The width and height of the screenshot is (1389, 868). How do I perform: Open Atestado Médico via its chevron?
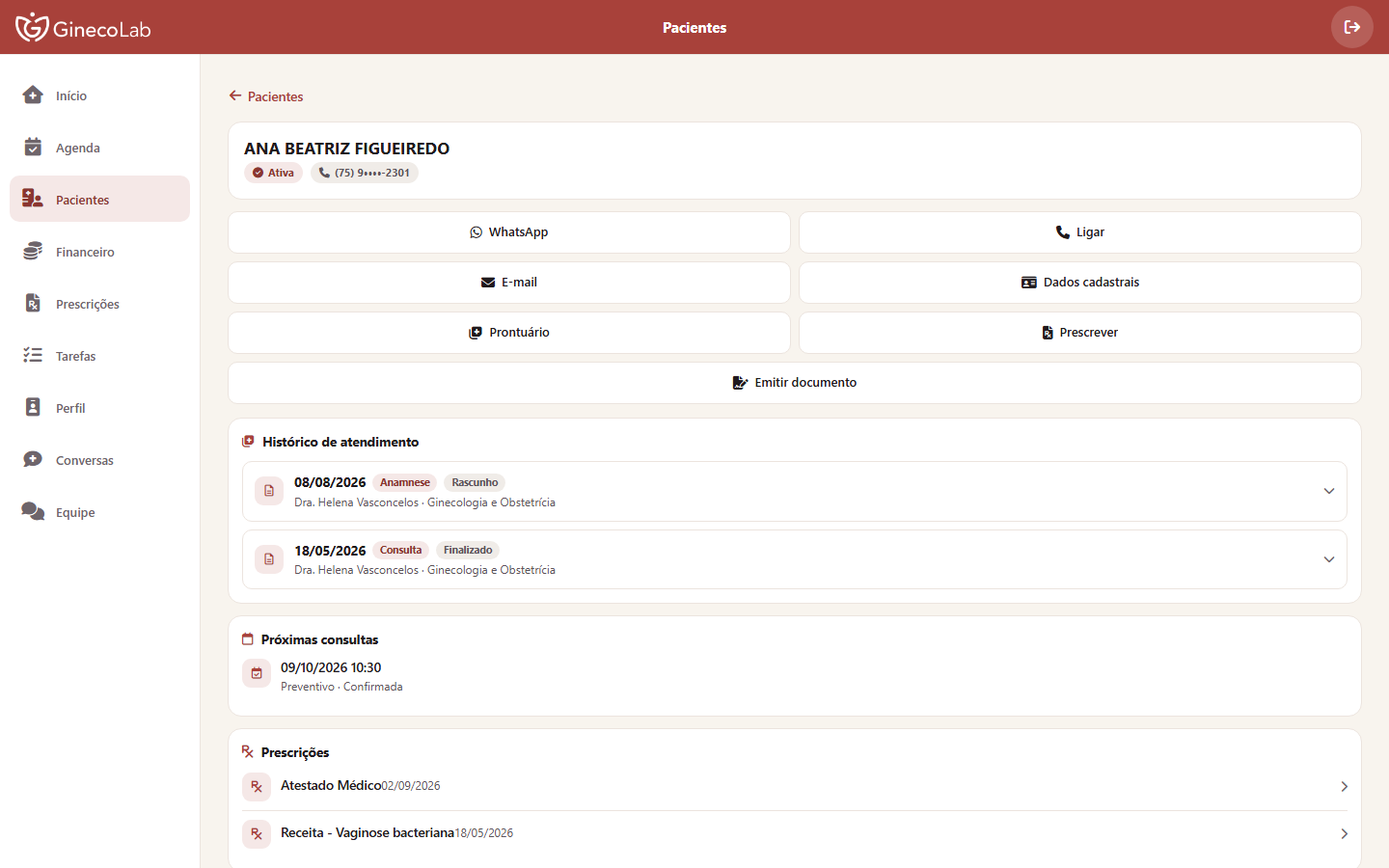1345,787
